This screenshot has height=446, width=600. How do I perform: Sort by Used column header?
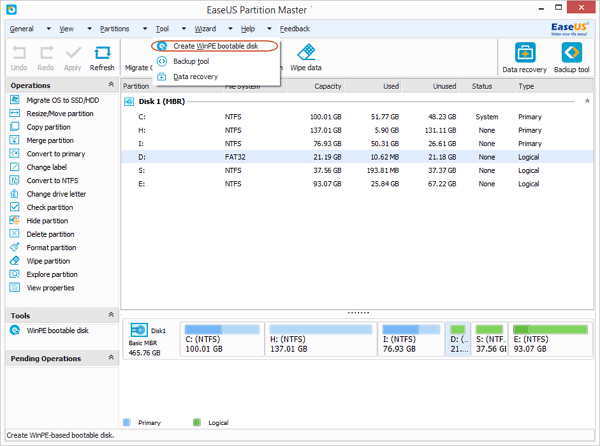tap(391, 86)
